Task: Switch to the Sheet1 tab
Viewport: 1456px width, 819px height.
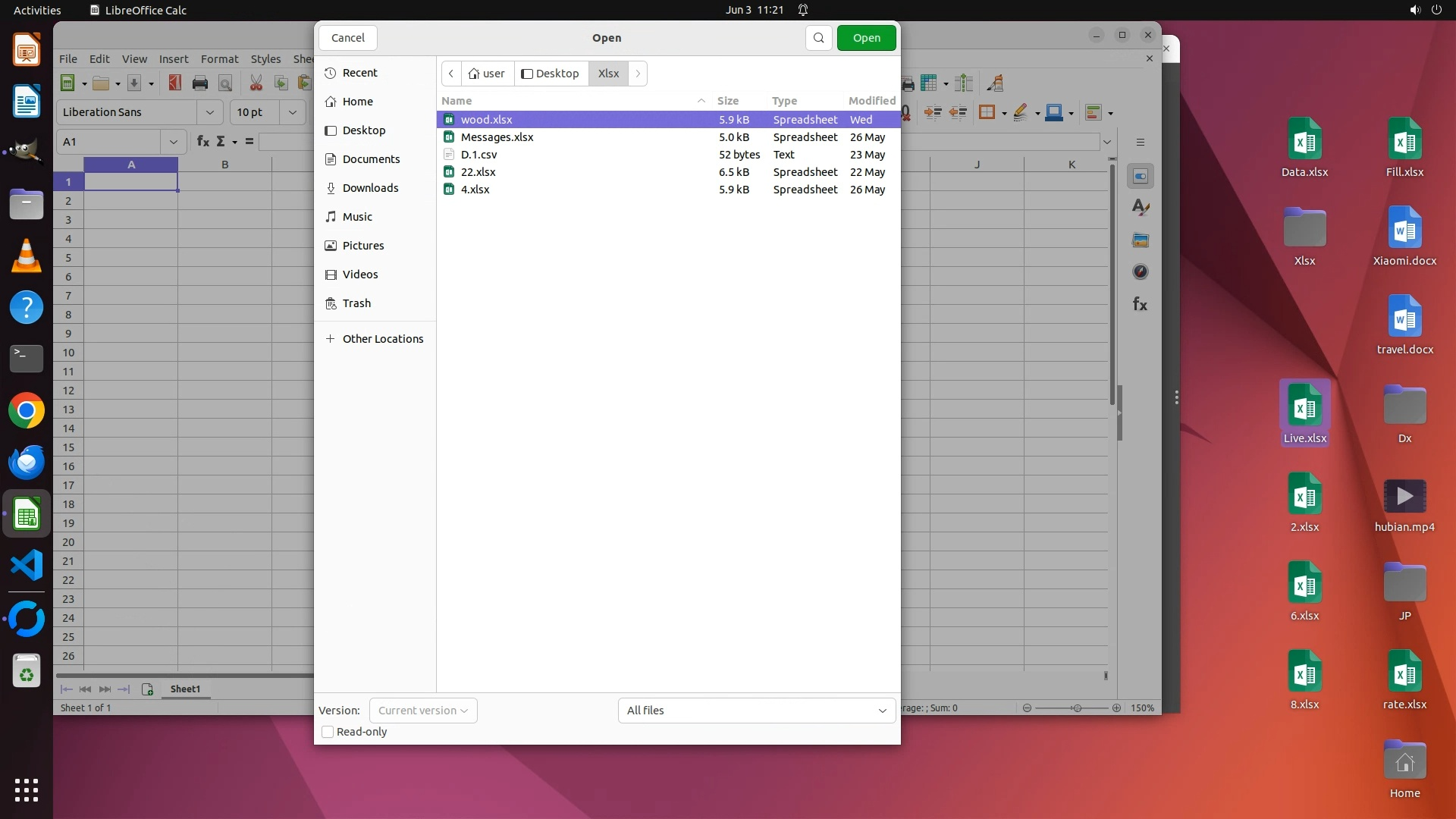Action: 185,689
